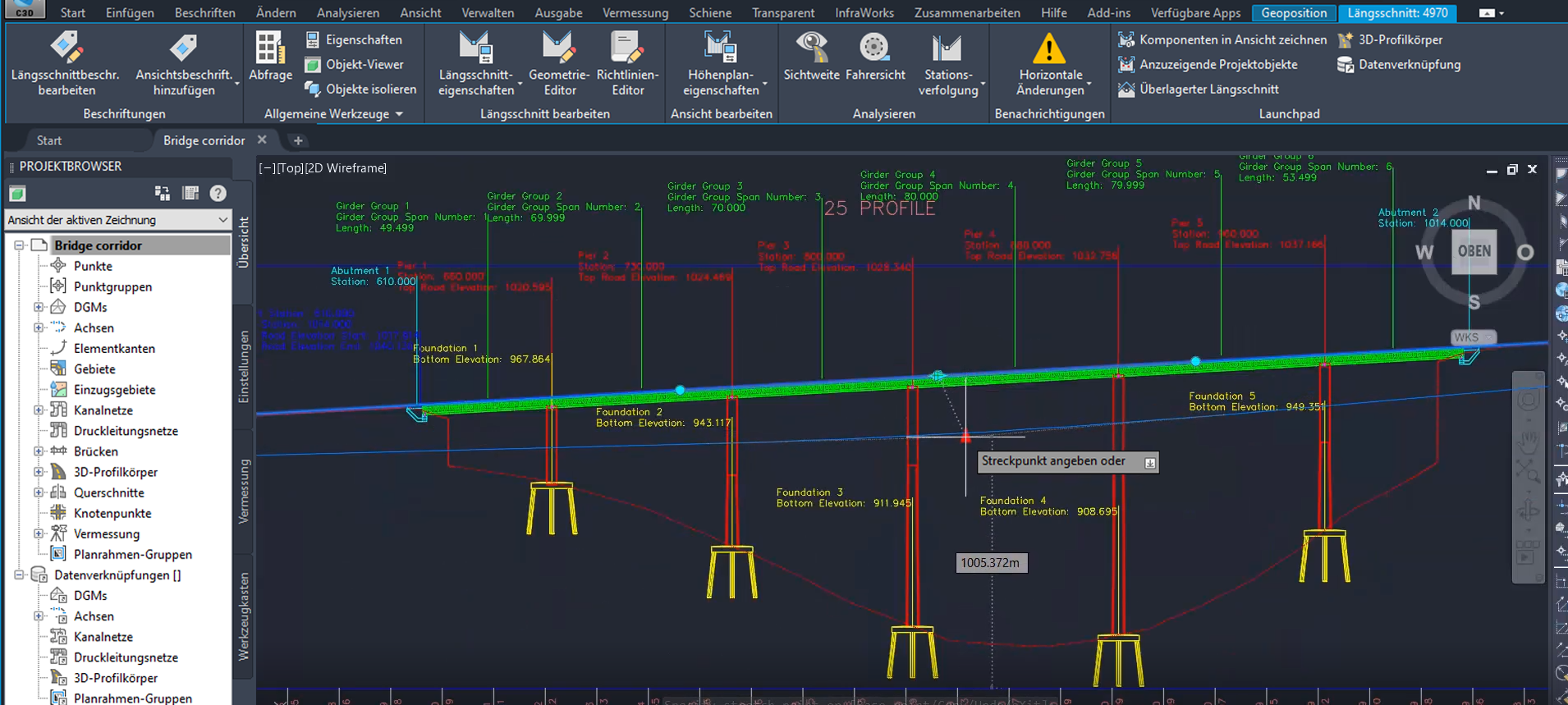Click Objekte isolieren

[361, 89]
